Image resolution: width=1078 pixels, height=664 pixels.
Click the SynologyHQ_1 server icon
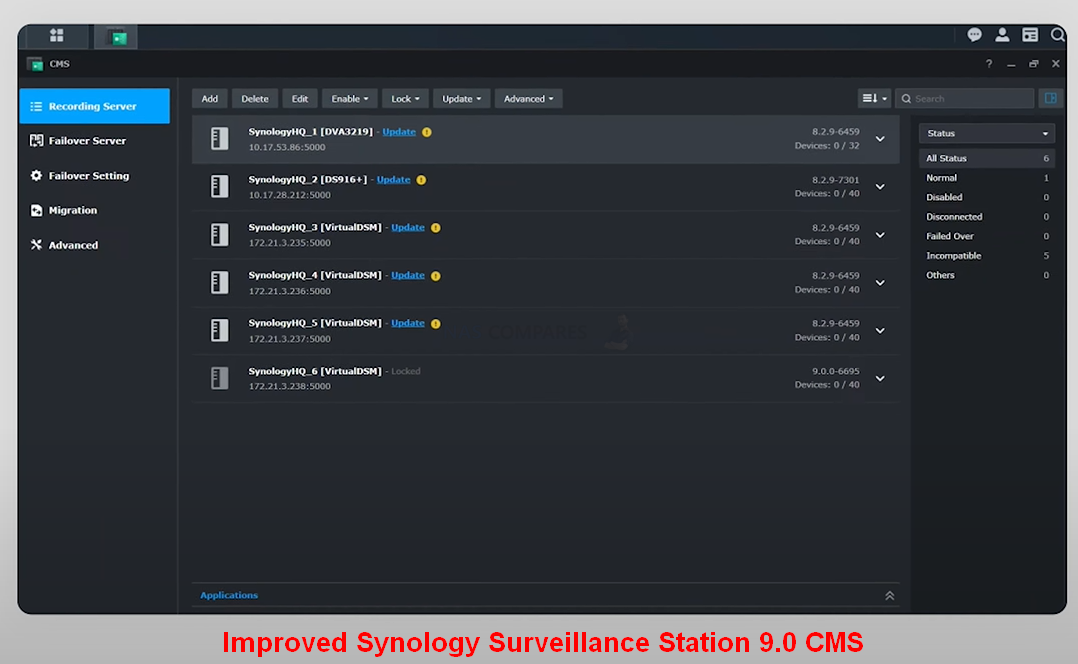click(x=219, y=139)
